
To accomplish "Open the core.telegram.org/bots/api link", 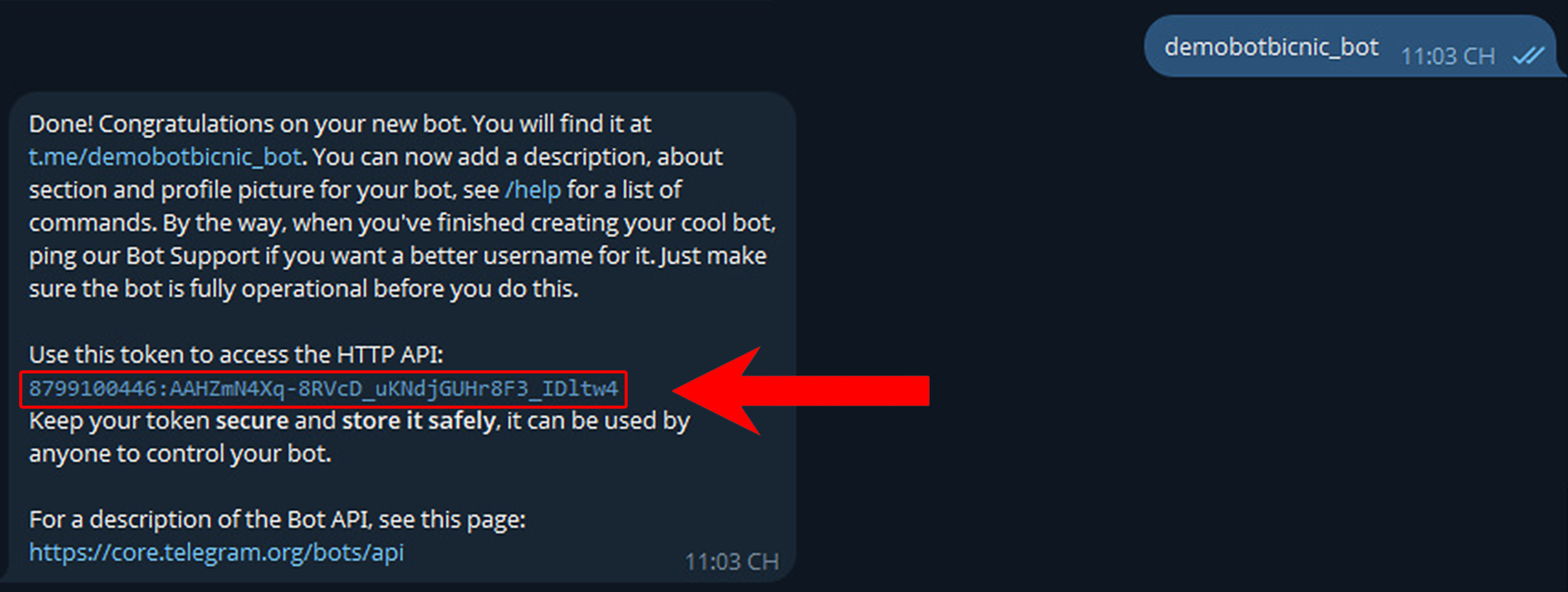I will point(216,552).
